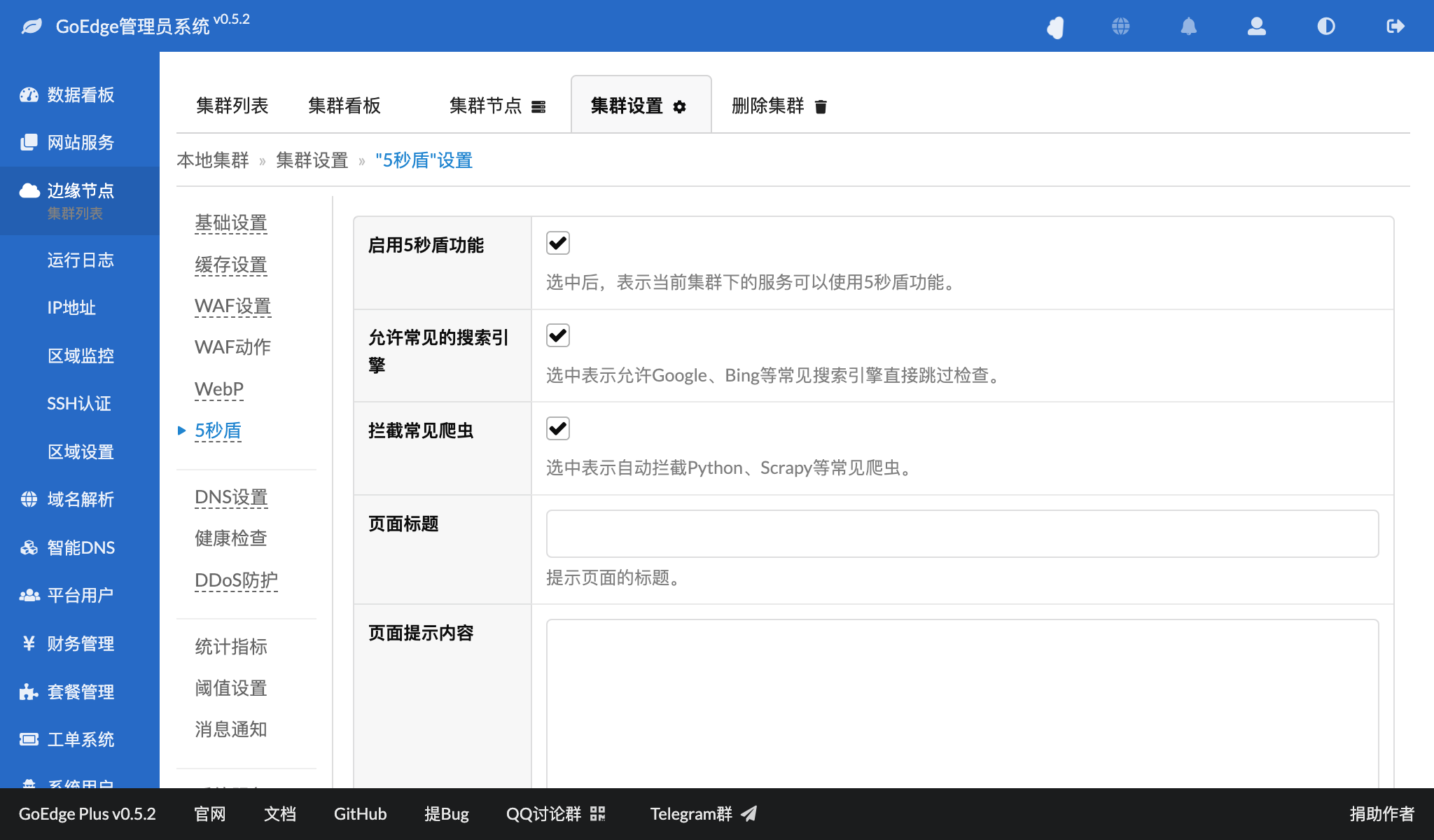Open the 捐助作者 footer link
Screen dimensions: 1434x840
click(1382, 813)
